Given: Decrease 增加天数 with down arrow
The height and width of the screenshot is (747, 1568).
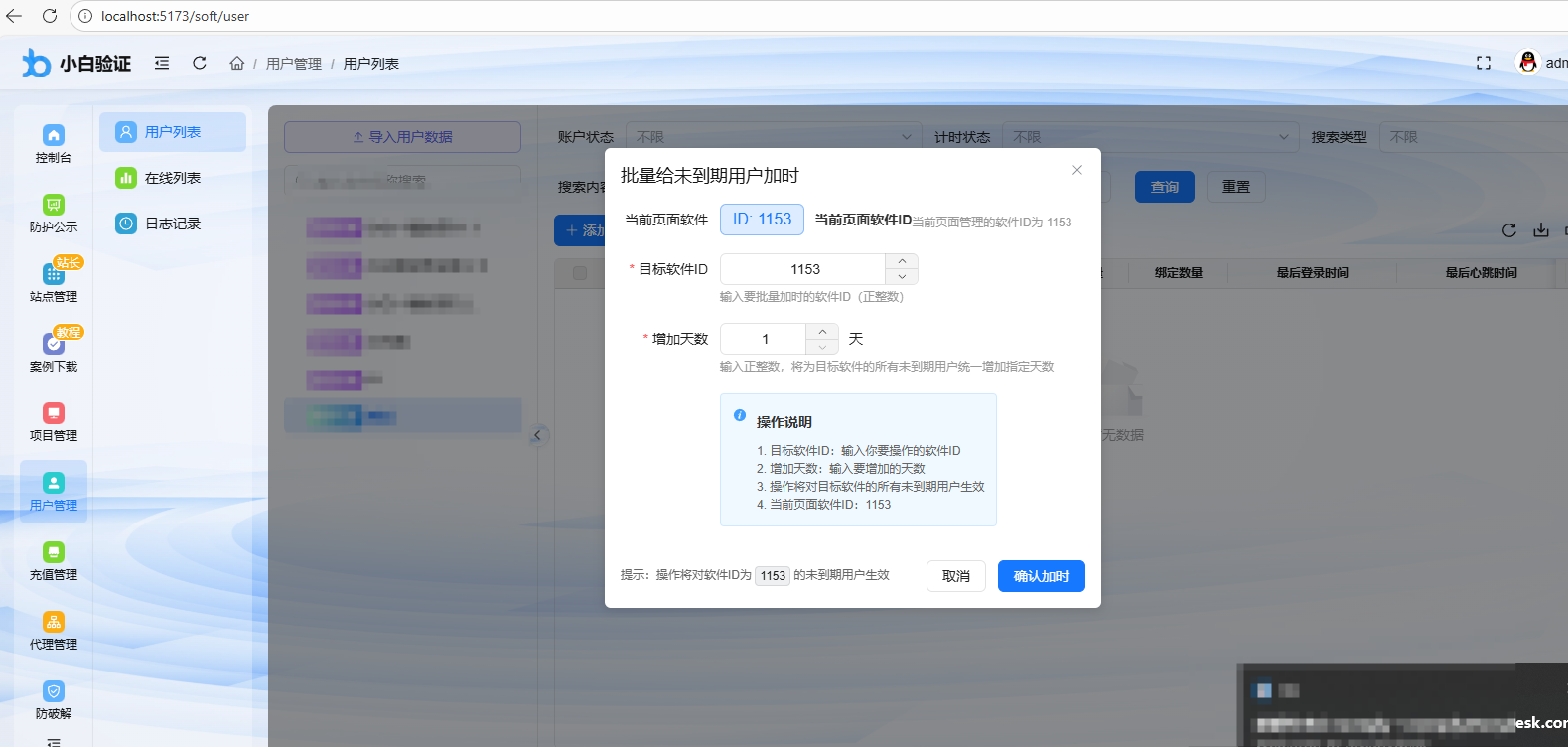Looking at the screenshot, I should pyautogui.click(x=822, y=347).
